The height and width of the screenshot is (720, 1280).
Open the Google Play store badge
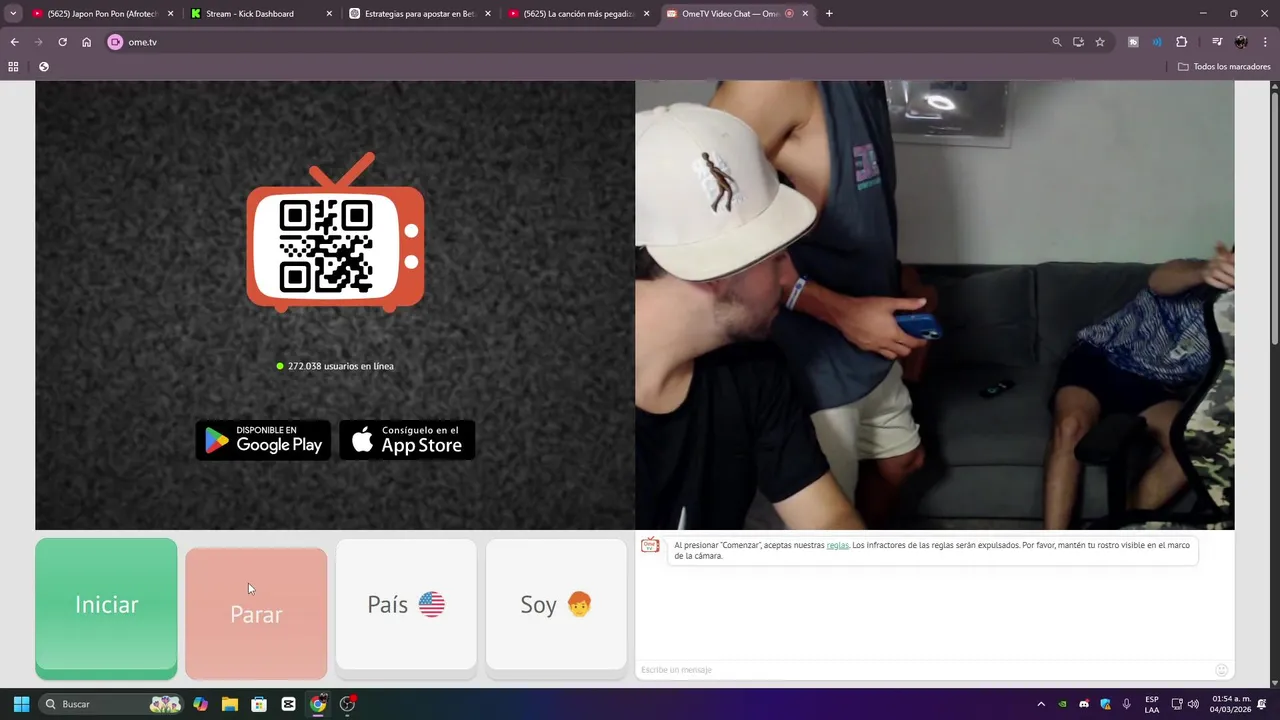pyautogui.click(x=263, y=440)
